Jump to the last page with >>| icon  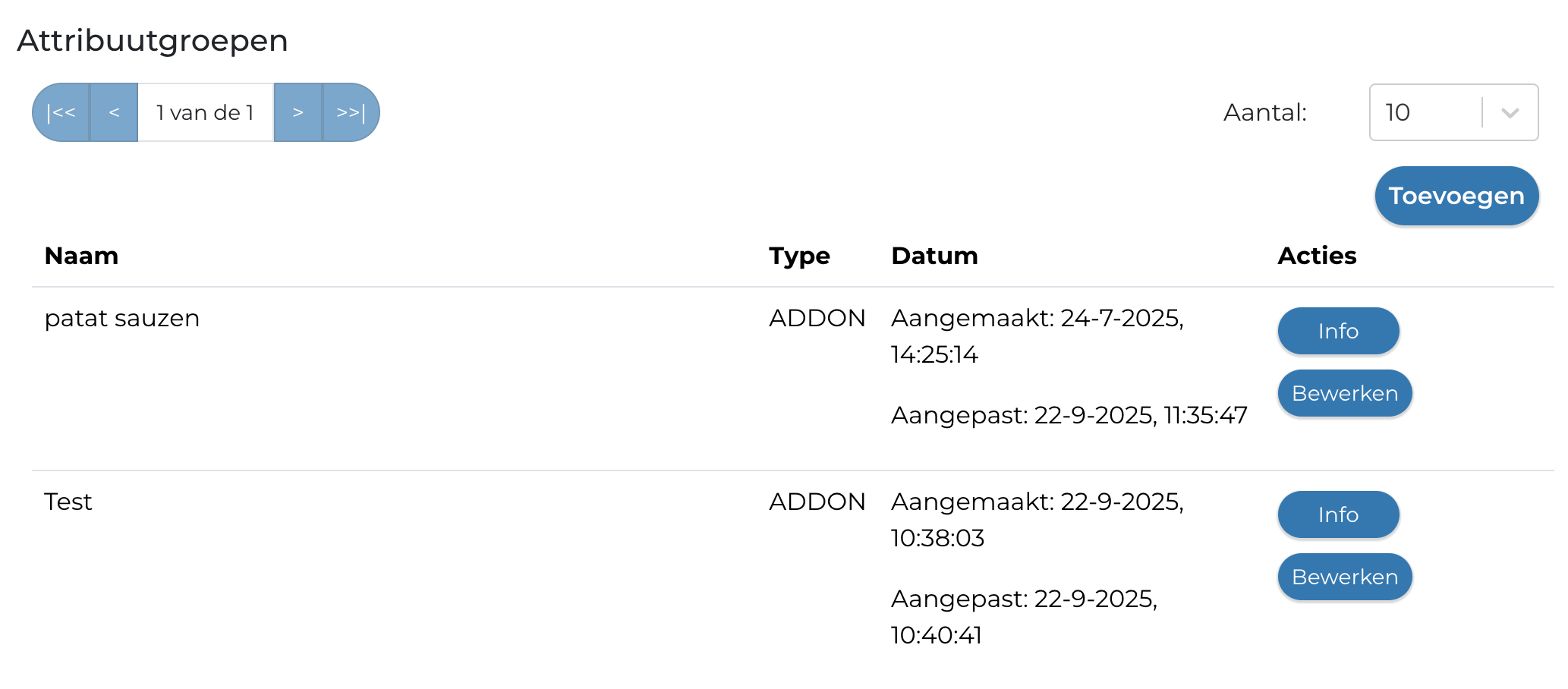[351, 112]
